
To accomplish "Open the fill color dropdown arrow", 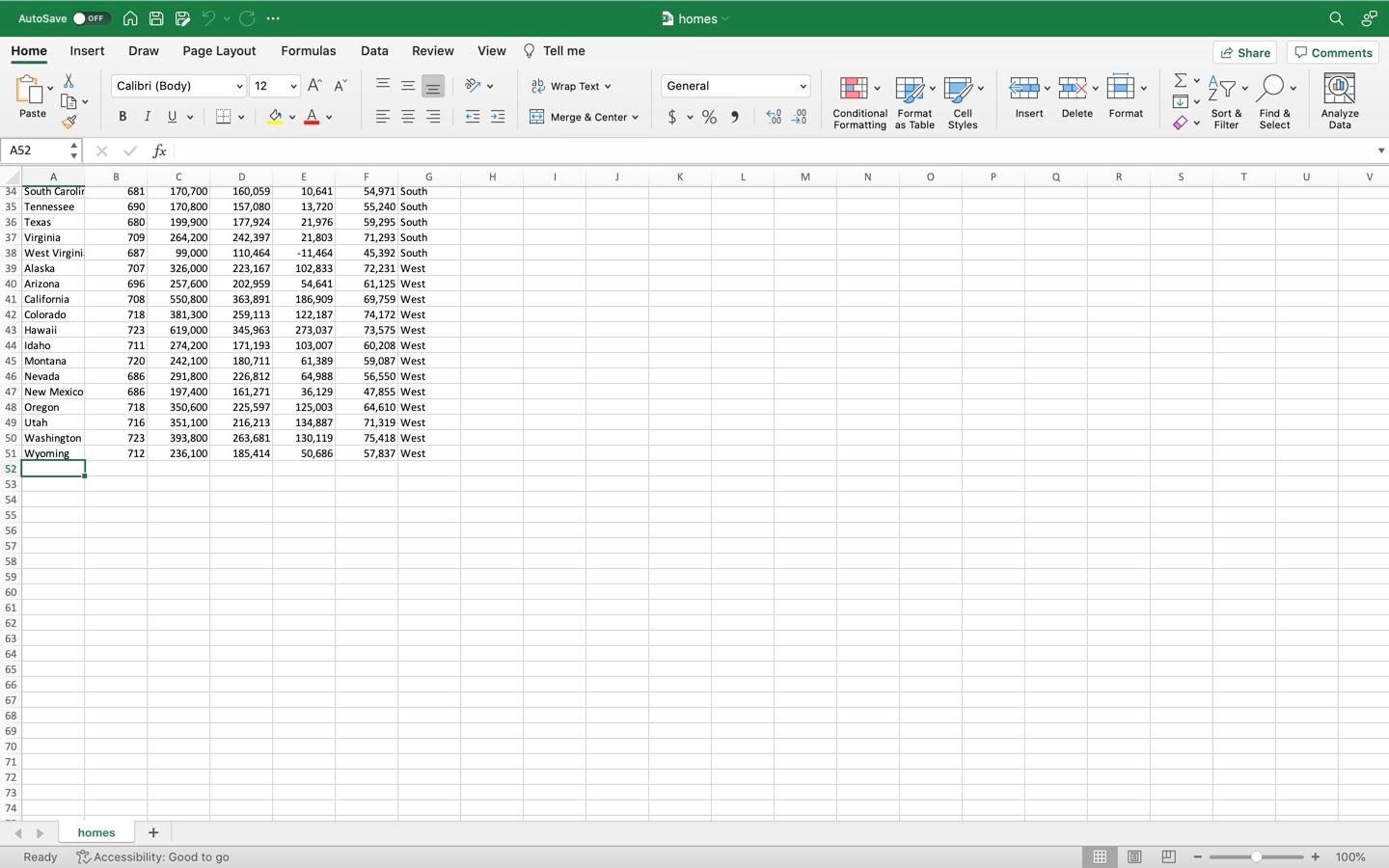I will (x=292, y=118).
